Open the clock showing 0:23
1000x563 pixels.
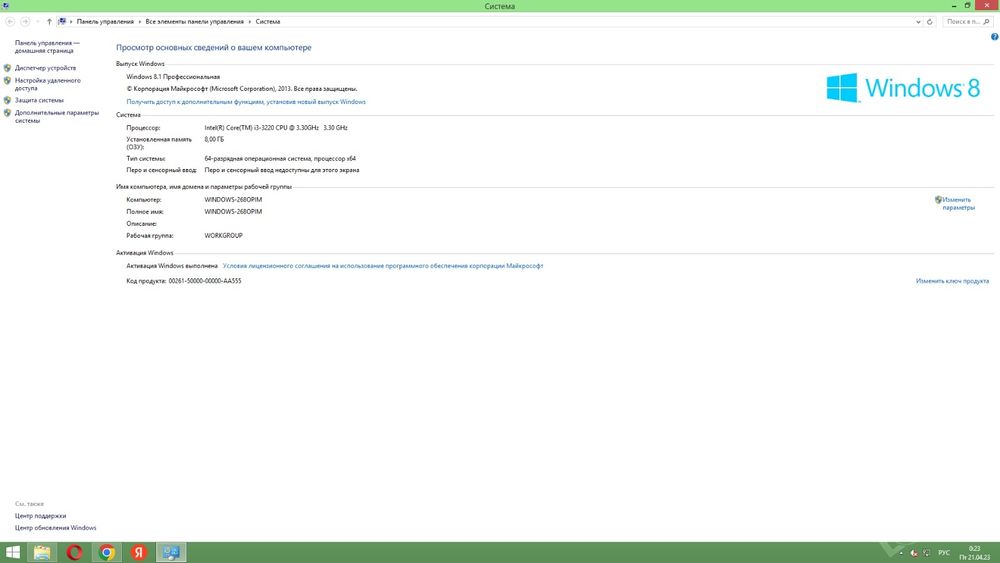[974, 553]
